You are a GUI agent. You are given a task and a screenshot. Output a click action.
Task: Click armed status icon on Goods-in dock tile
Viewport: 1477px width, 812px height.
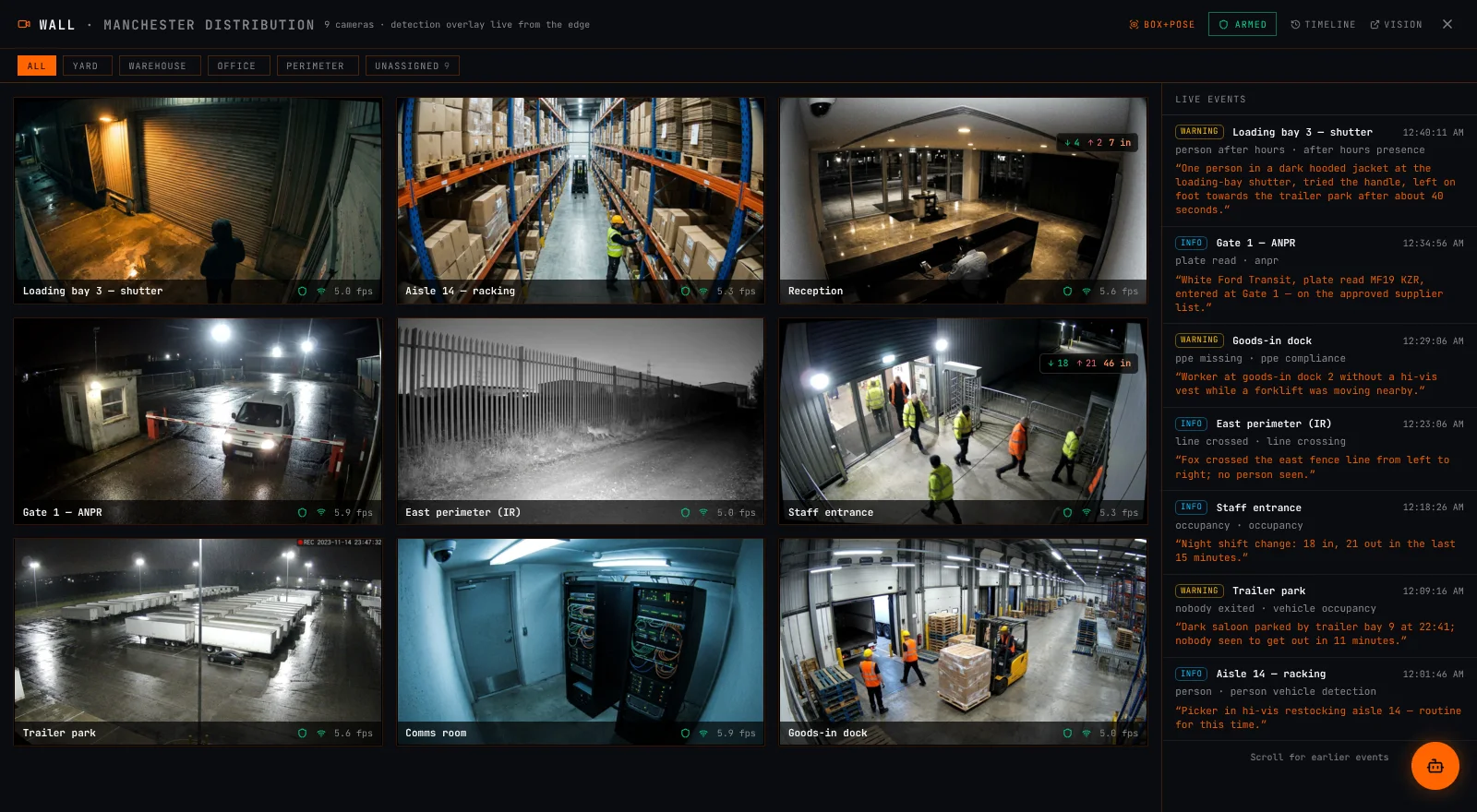(x=1067, y=734)
